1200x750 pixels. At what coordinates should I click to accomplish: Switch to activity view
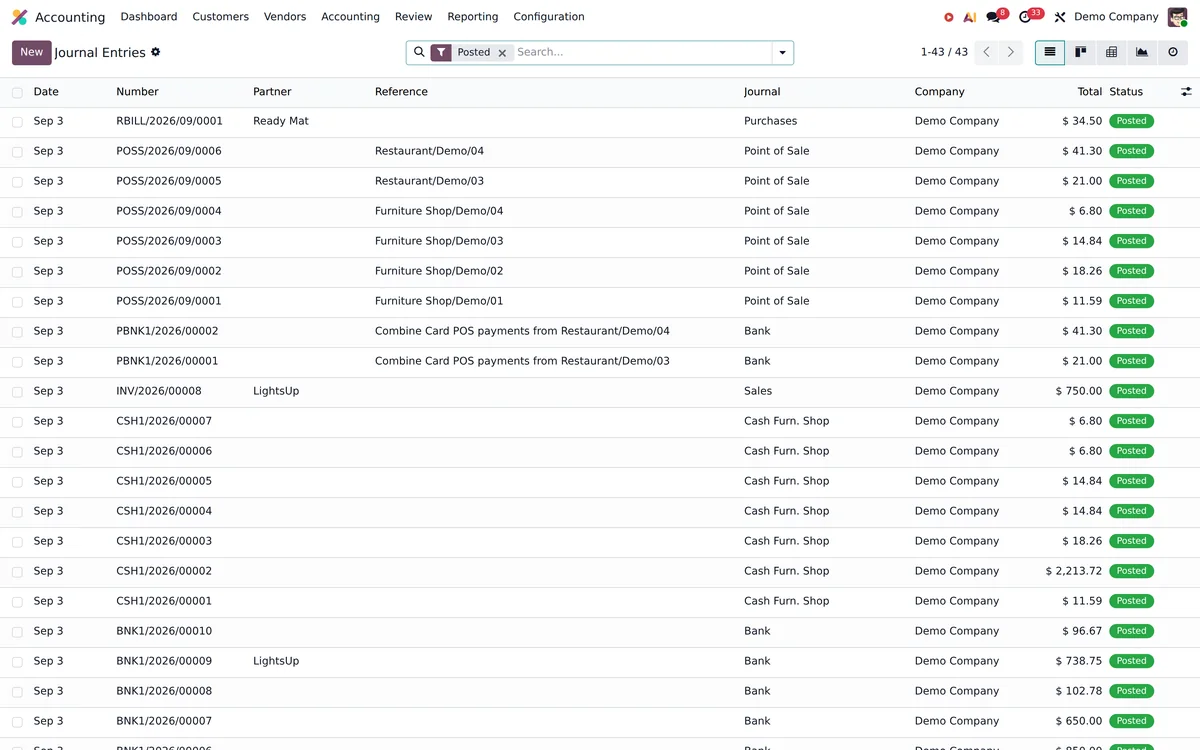tap(1173, 52)
